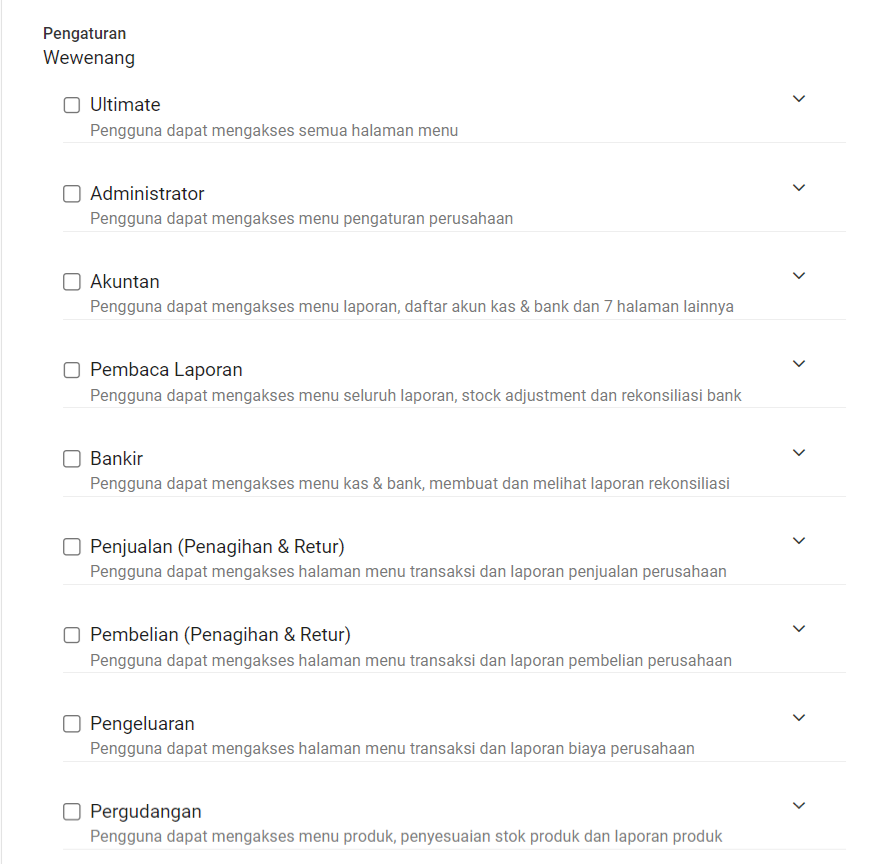The height and width of the screenshot is (864, 890).
Task: Expand the Ultimate role chevron
Action: tap(799, 99)
